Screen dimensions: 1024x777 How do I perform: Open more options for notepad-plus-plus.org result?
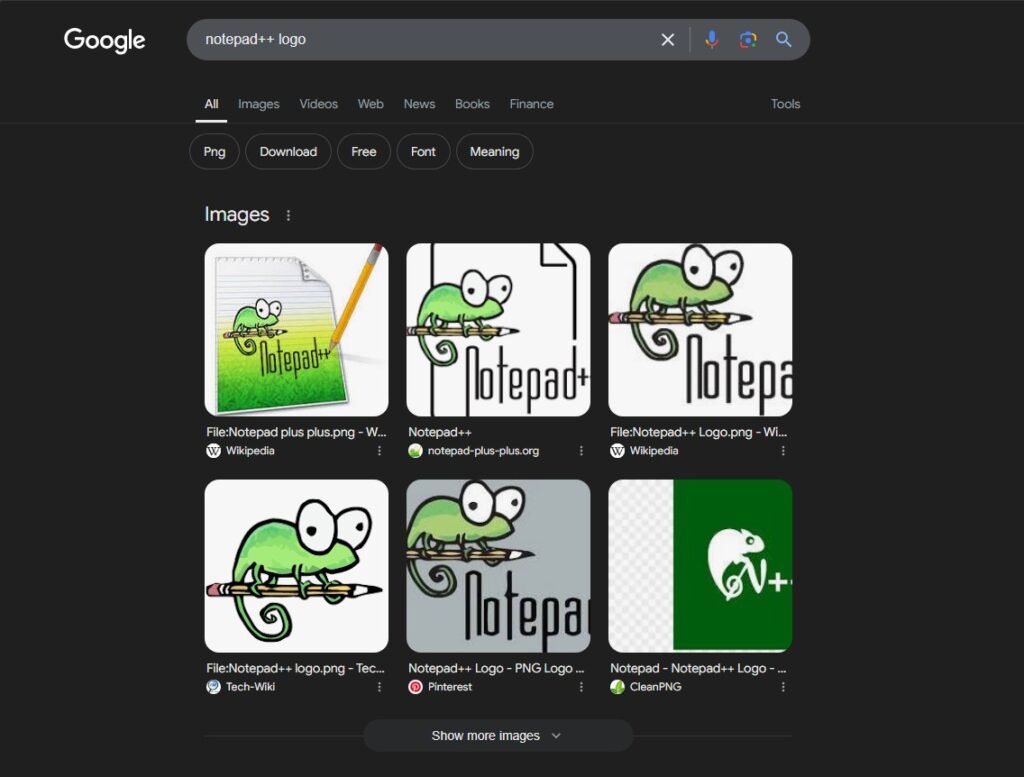pyautogui.click(x=581, y=451)
